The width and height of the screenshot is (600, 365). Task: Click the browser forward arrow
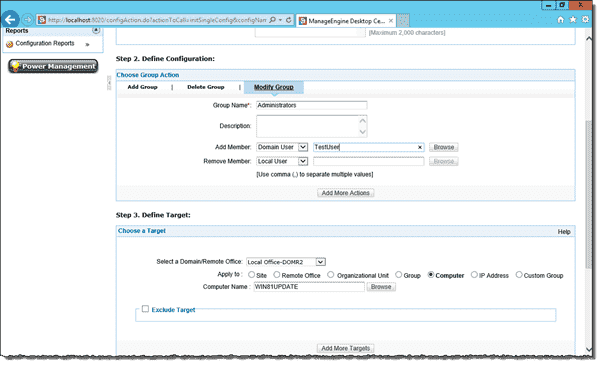(28, 20)
